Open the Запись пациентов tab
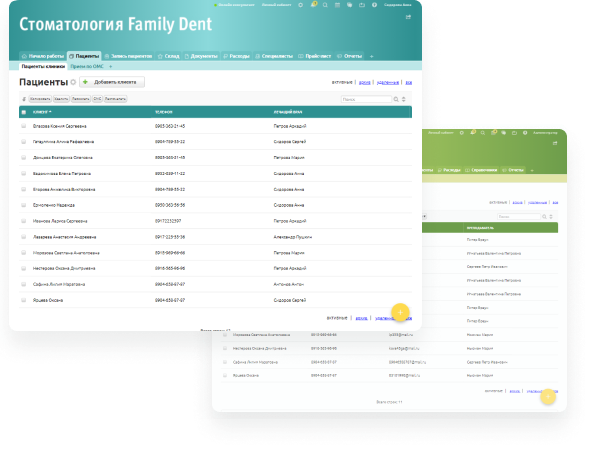607x452 pixels. tap(128, 56)
